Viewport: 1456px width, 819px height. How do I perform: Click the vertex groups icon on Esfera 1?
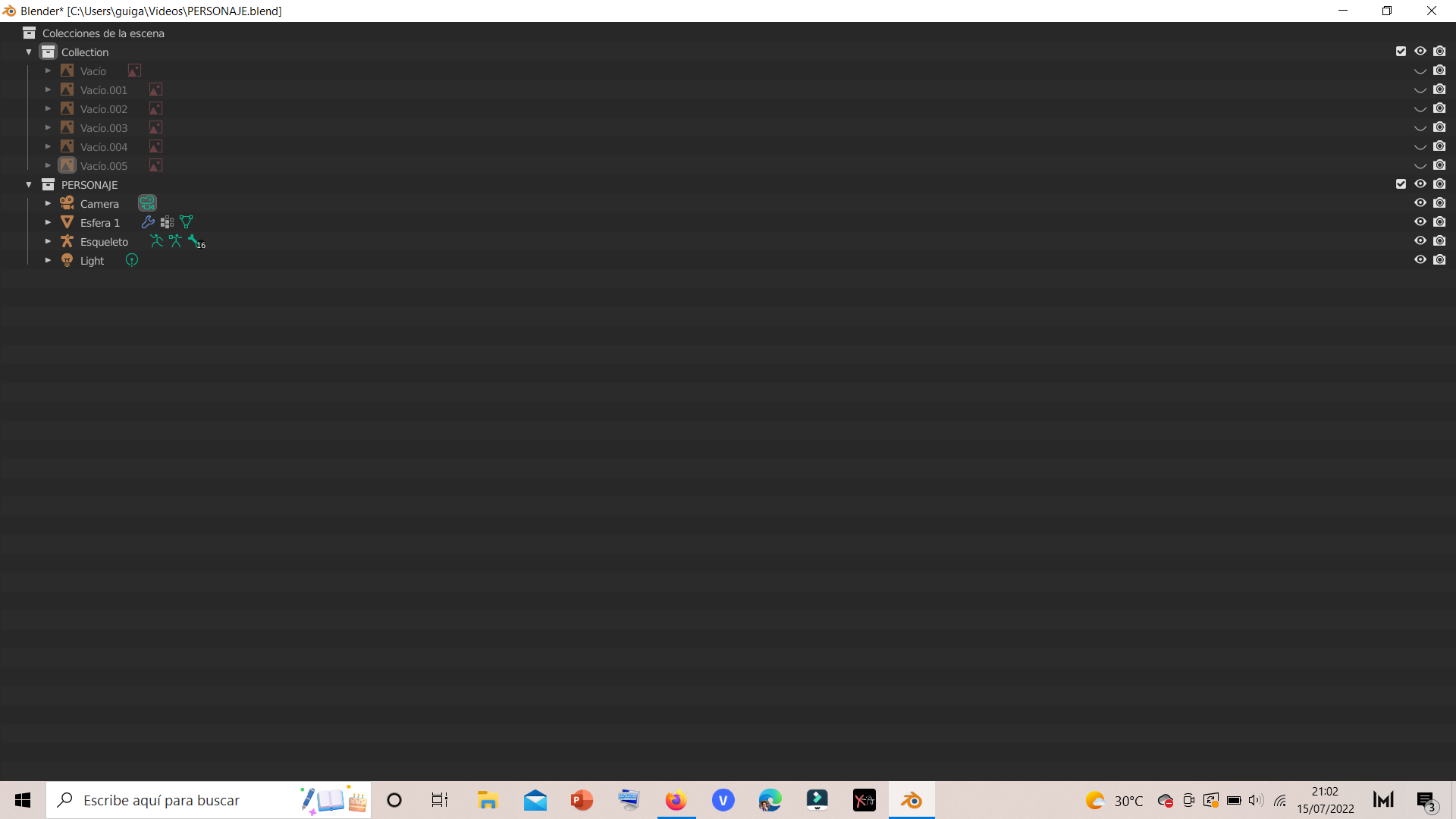click(167, 222)
